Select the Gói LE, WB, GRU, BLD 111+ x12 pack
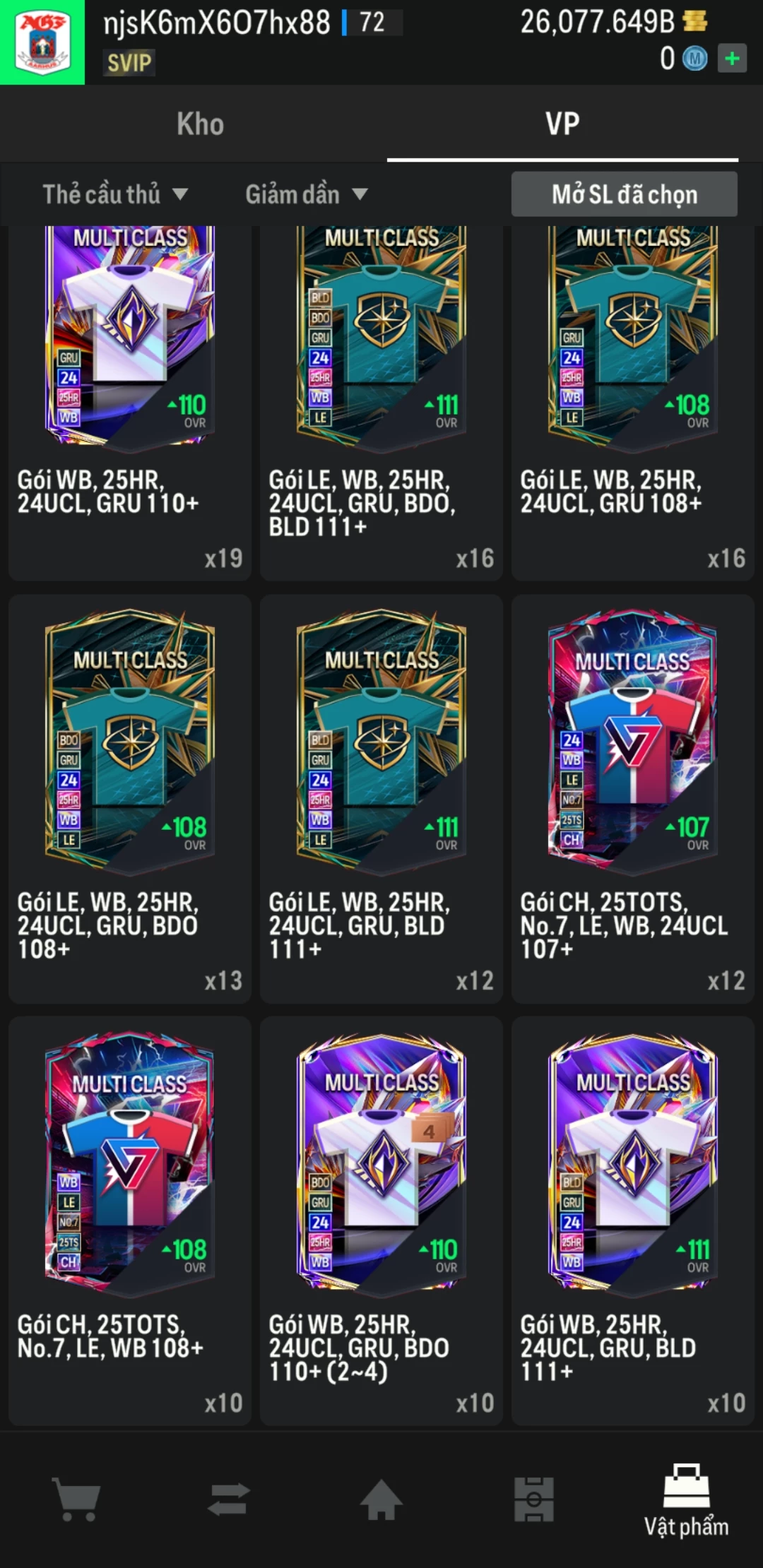The width and height of the screenshot is (763, 1568). (381, 798)
